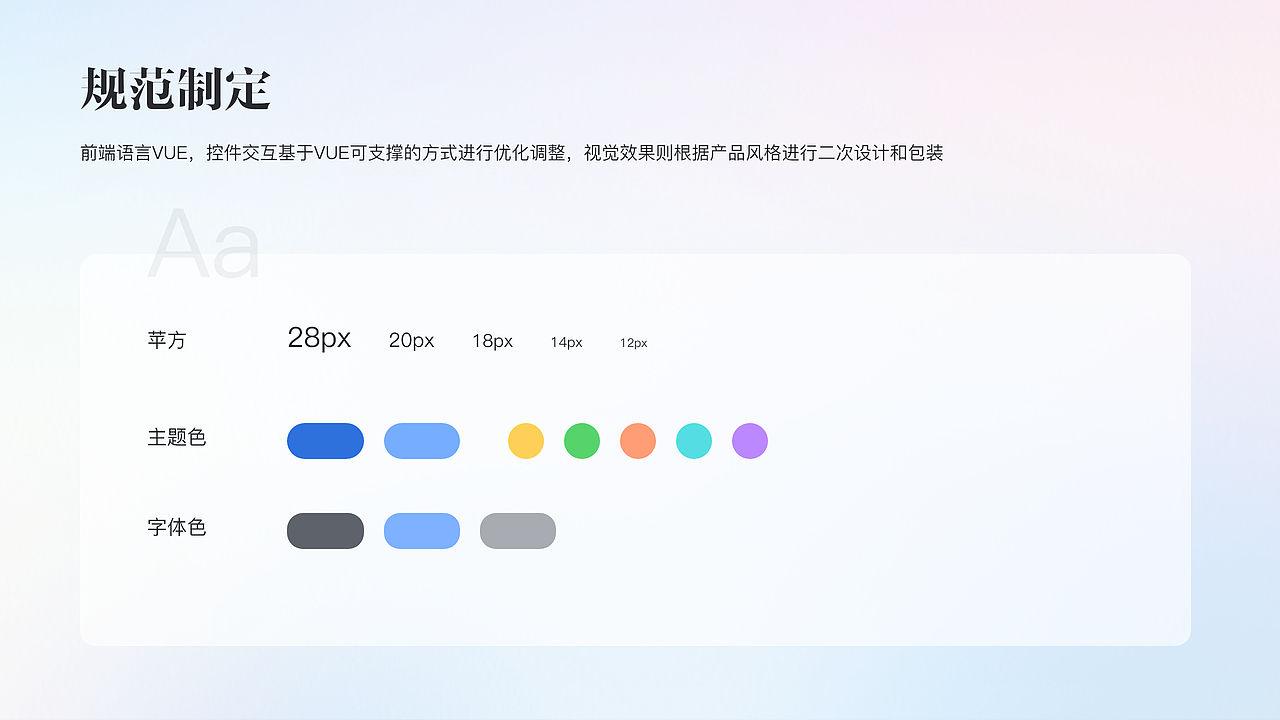This screenshot has width=1280, height=720.
Task: Pick the purple theme color circle
Action: 749,440
